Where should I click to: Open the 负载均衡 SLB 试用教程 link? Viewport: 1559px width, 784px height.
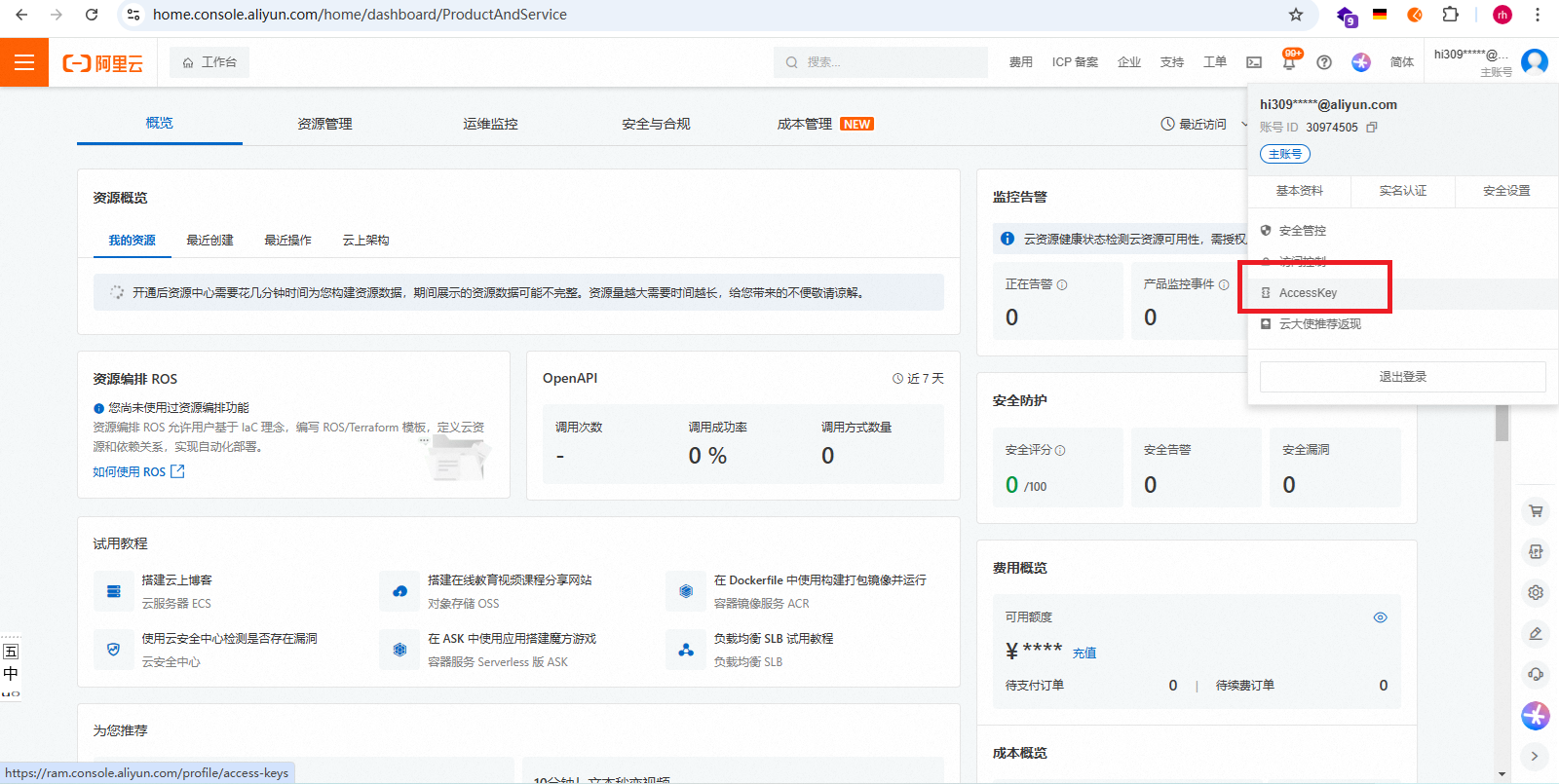tap(774, 639)
